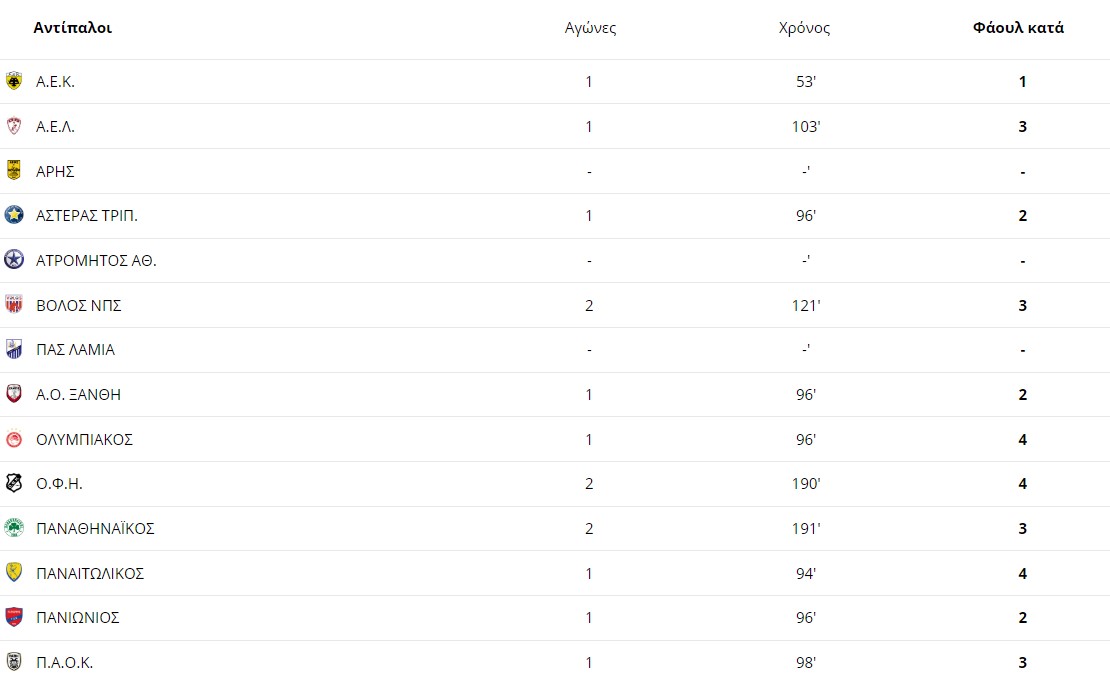The image size is (1110, 683).
Task: Sort by the Αγώνες column header
Action: pos(590,28)
